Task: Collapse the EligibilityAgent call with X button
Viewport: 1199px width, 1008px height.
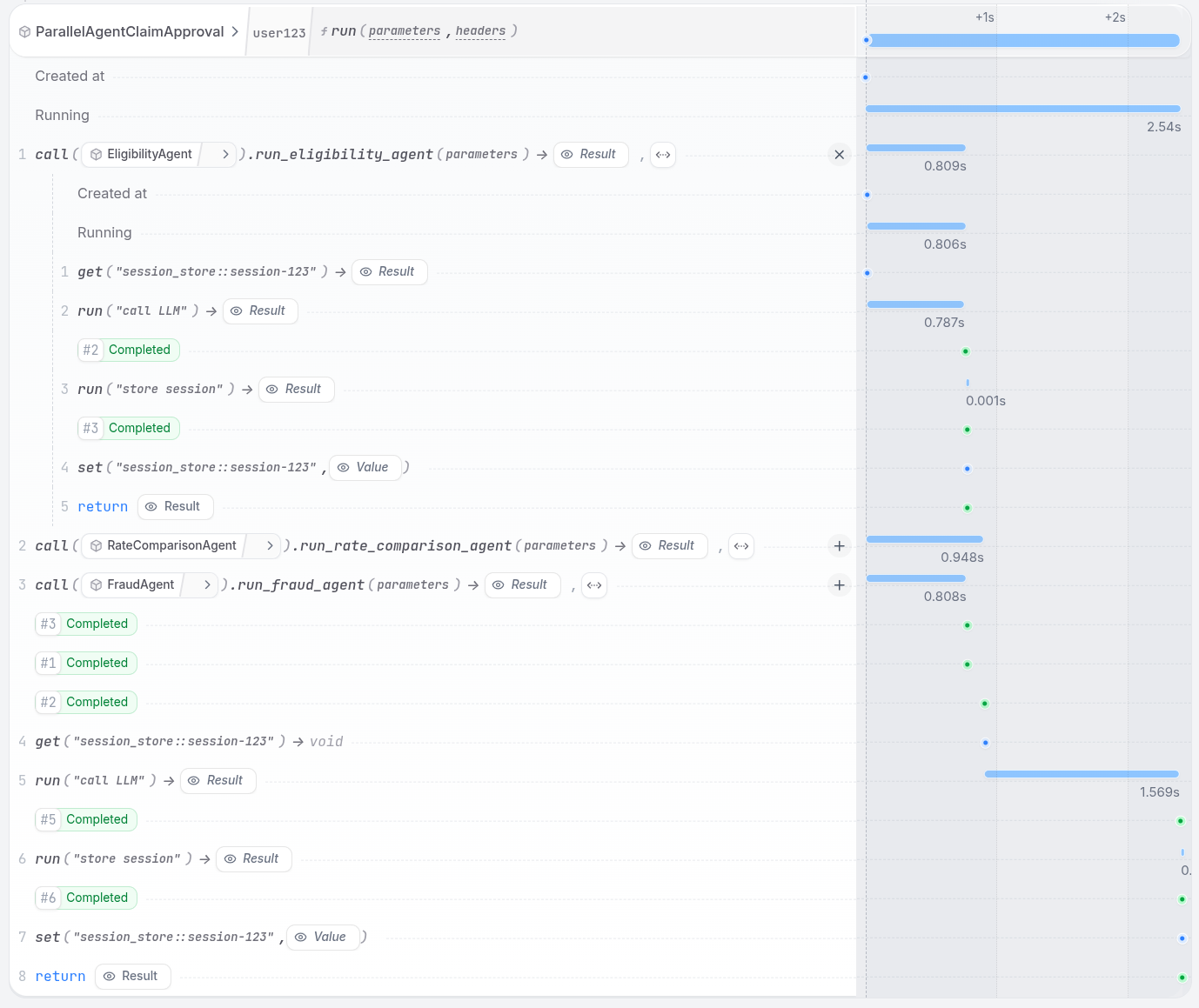Action: point(839,155)
